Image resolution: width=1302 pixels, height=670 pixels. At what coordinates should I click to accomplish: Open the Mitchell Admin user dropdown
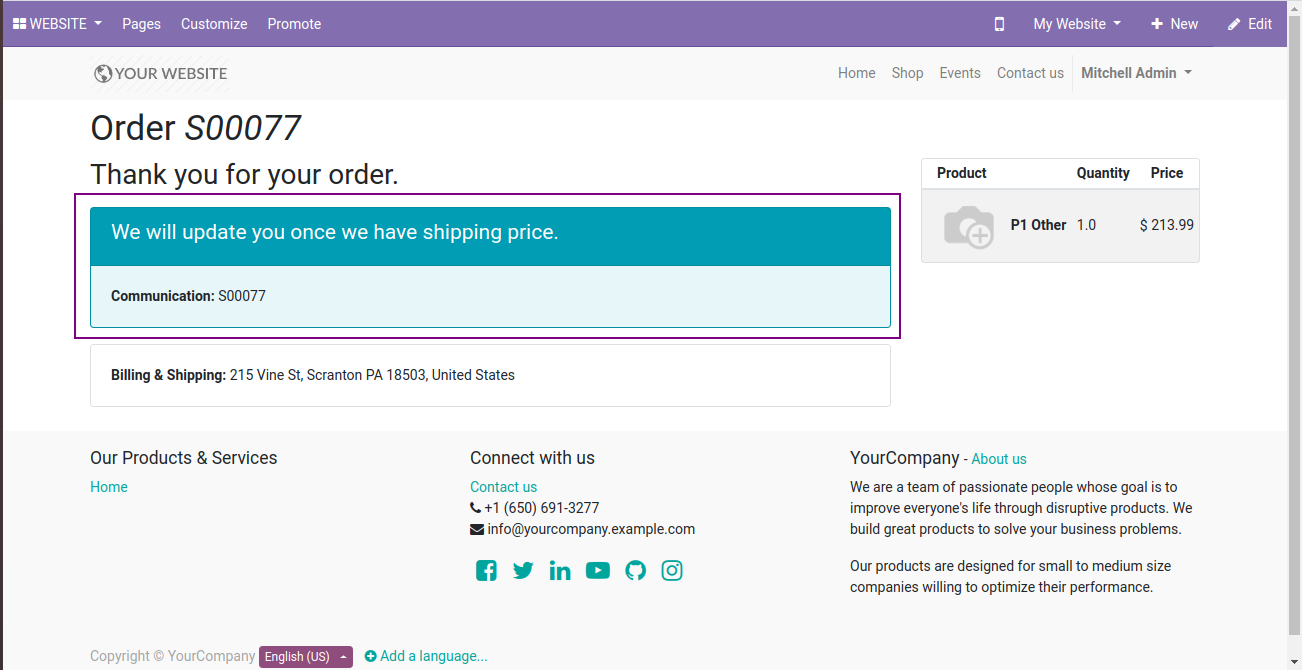click(1136, 73)
